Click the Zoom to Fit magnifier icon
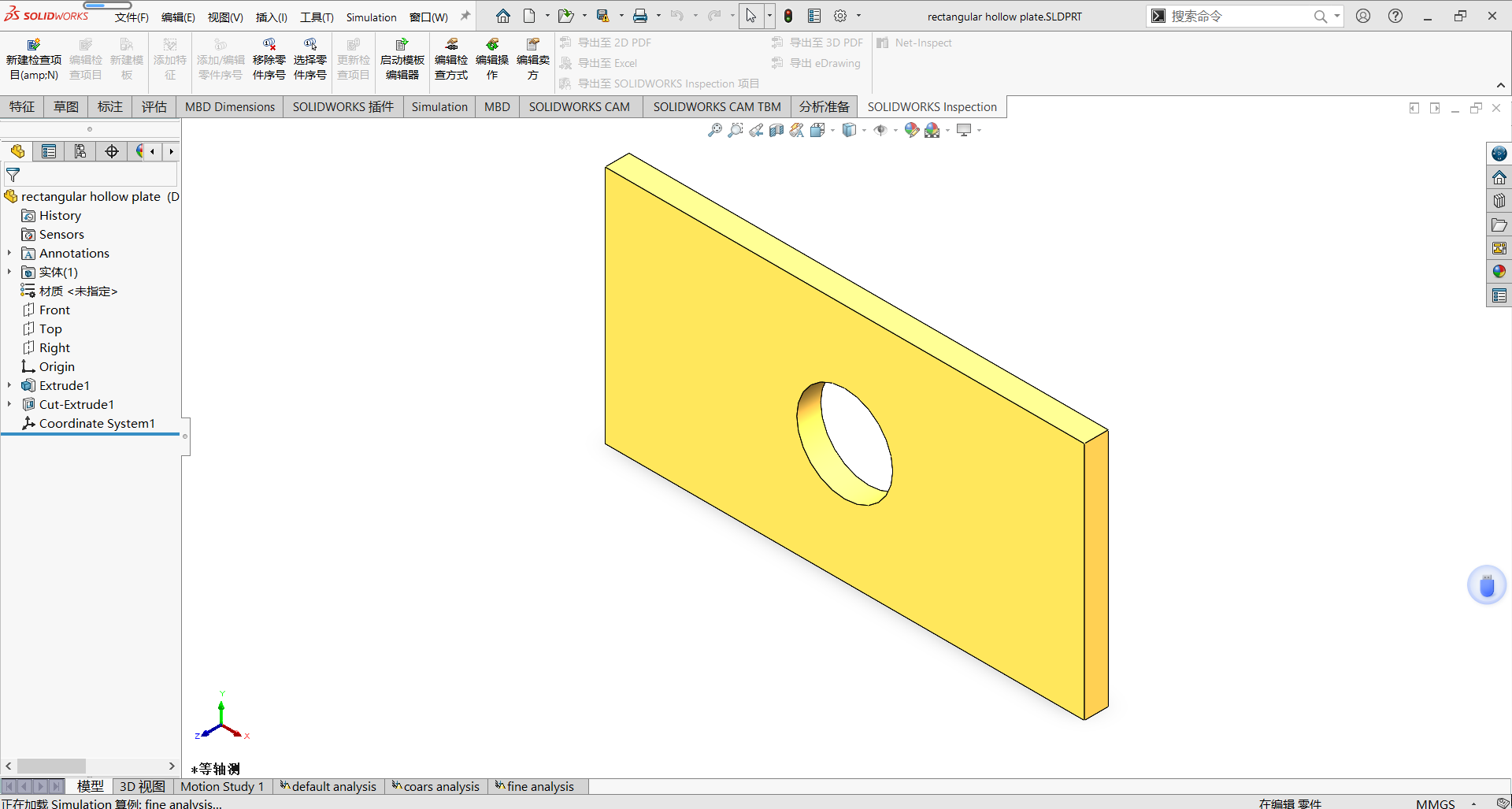The image size is (1512, 809). (715, 131)
